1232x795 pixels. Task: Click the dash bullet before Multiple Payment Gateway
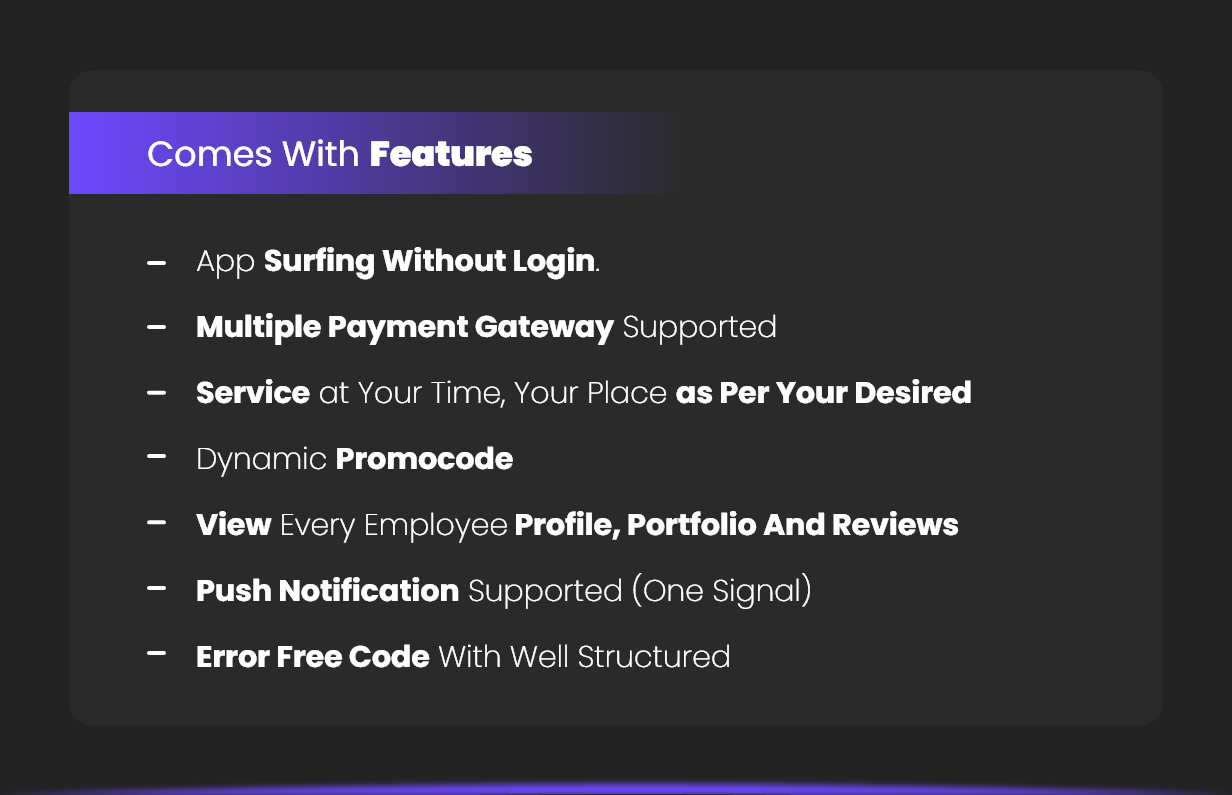156,326
